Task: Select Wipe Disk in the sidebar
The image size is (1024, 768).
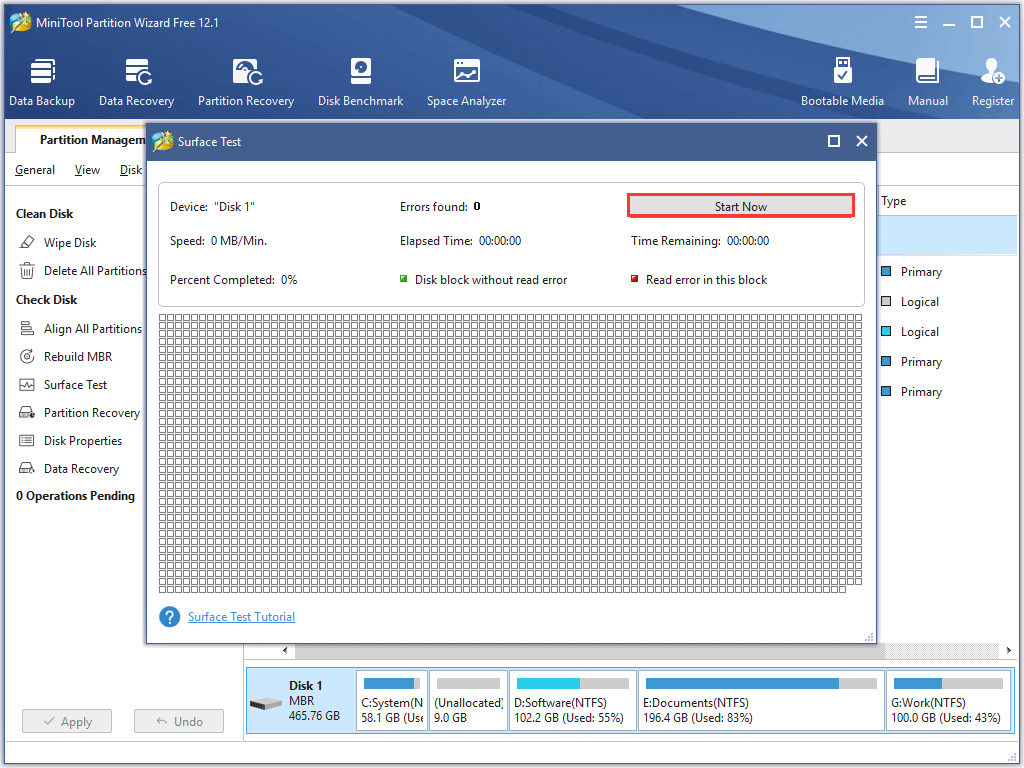Action: [x=70, y=242]
